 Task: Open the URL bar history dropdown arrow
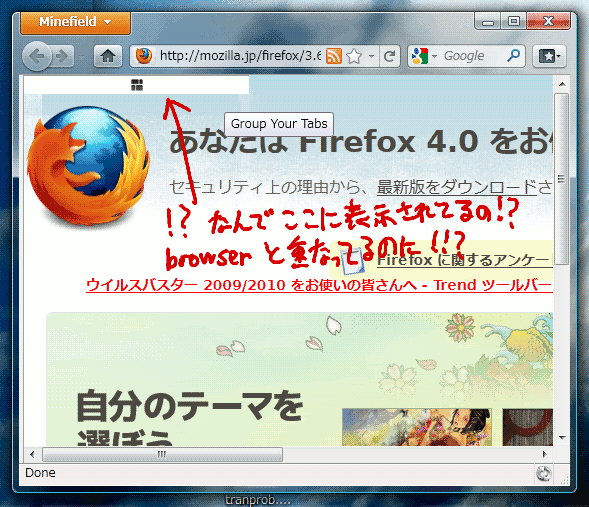click(x=372, y=56)
